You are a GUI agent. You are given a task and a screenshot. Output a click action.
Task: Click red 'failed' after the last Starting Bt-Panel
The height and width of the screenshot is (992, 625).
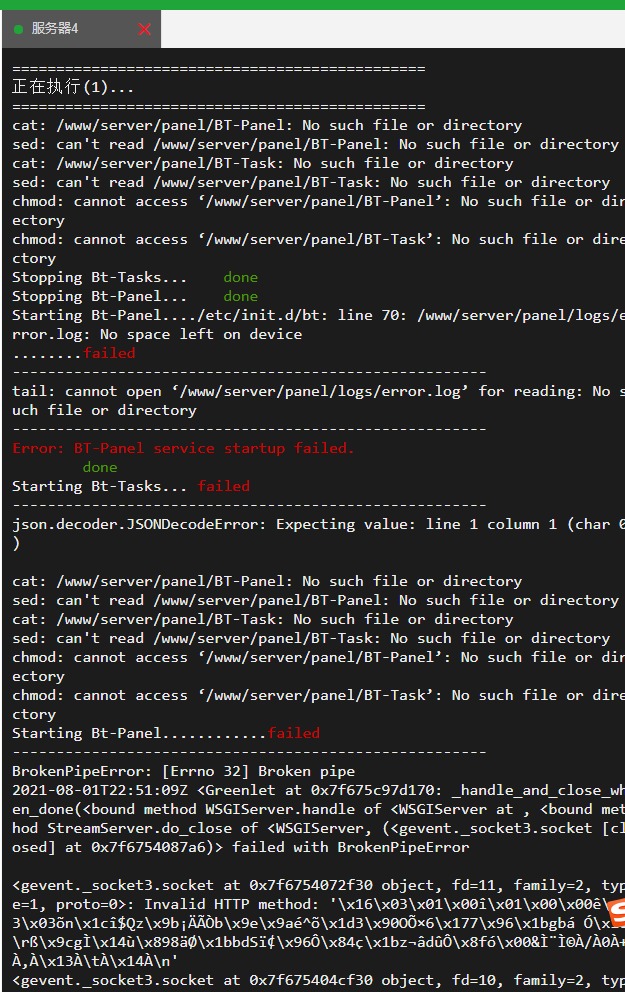[294, 733]
